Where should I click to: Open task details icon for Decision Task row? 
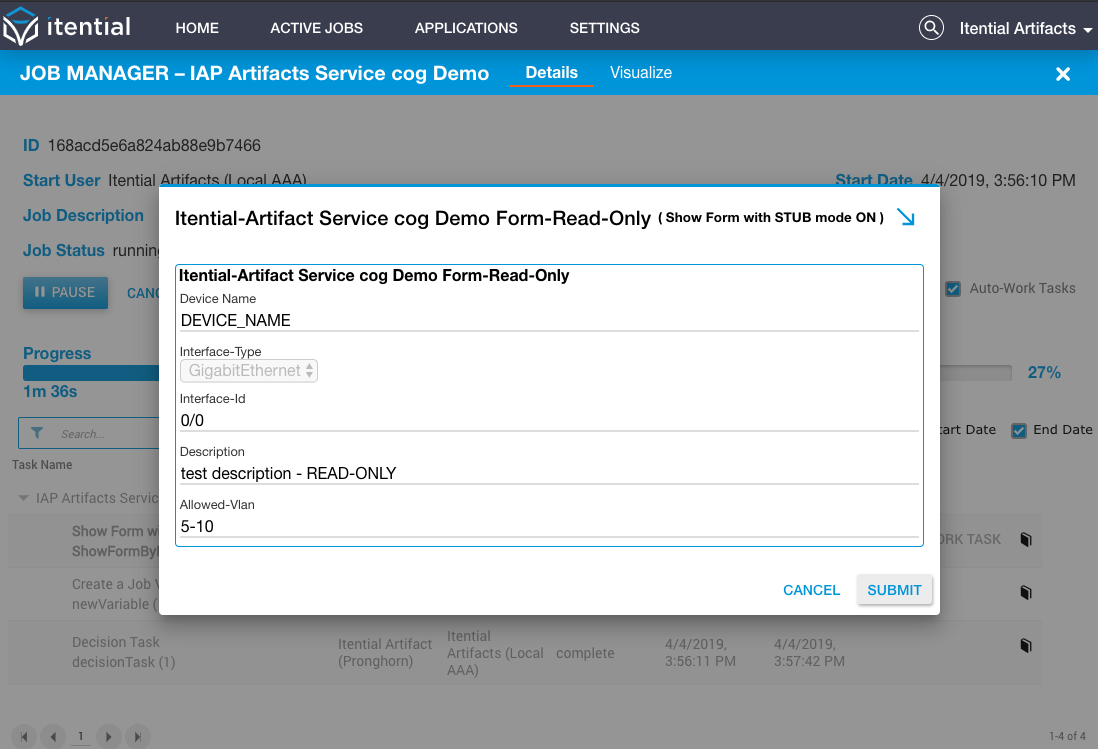click(x=1026, y=645)
